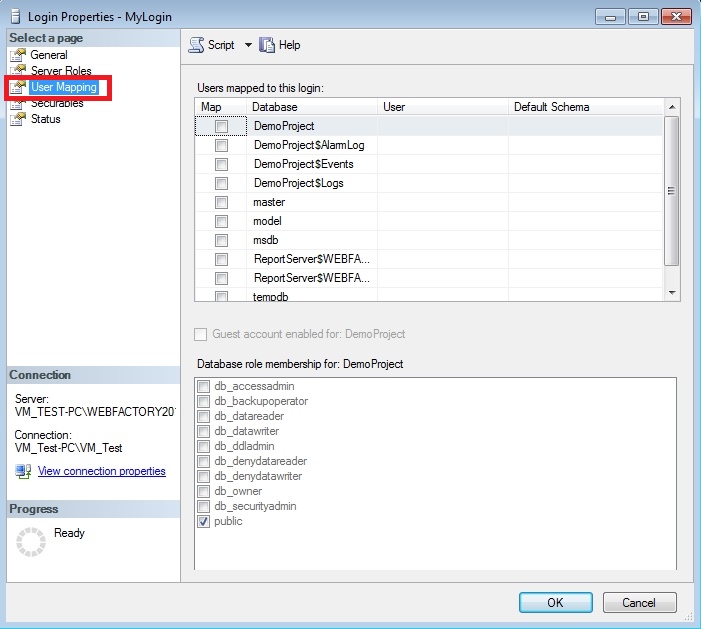Select the Securables page icon
The height and width of the screenshot is (629, 701).
pos(18,103)
